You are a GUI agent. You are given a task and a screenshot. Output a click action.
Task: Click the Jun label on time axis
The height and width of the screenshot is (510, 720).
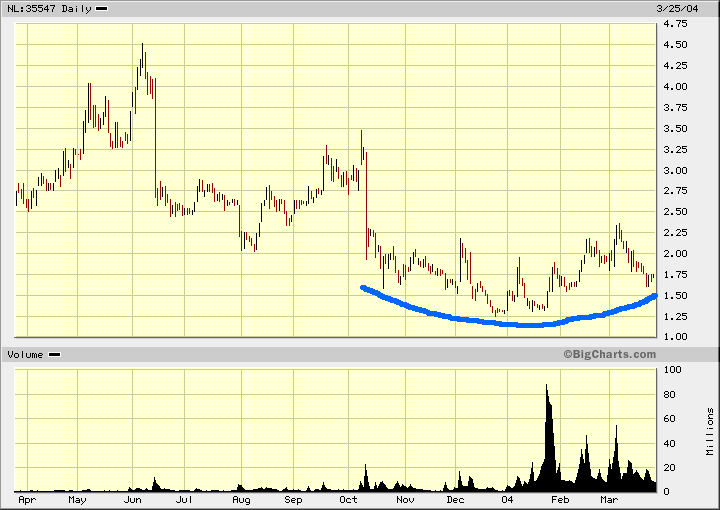[133, 498]
